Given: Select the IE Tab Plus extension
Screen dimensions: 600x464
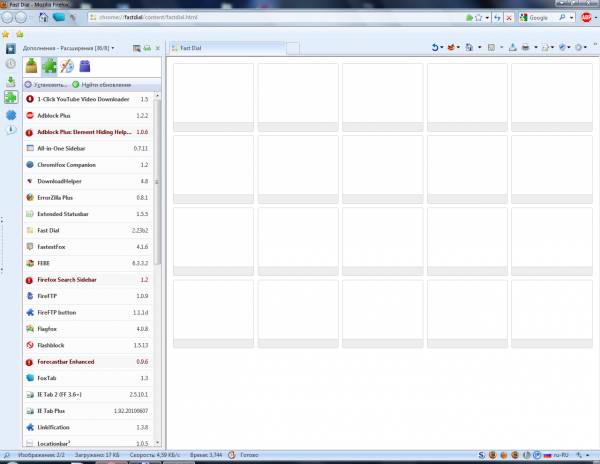Looking at the screenshot, I should [x=88, y=411].
